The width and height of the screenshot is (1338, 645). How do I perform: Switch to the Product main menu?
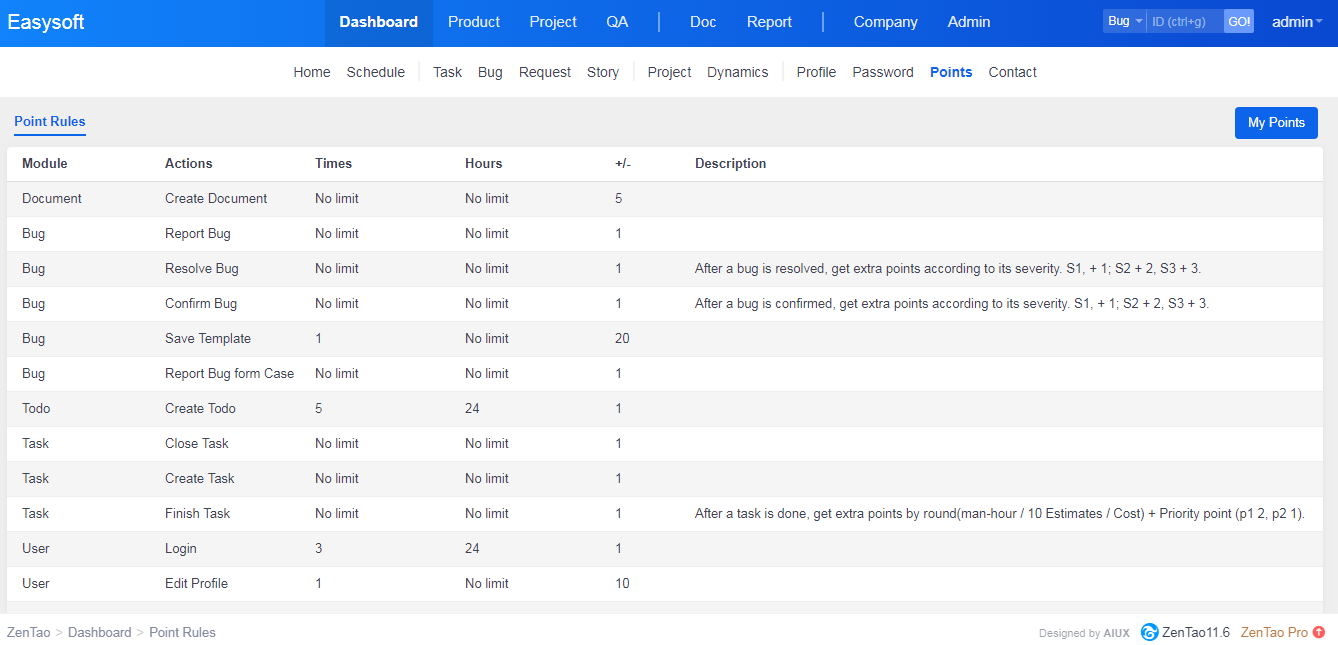point(474,22)
